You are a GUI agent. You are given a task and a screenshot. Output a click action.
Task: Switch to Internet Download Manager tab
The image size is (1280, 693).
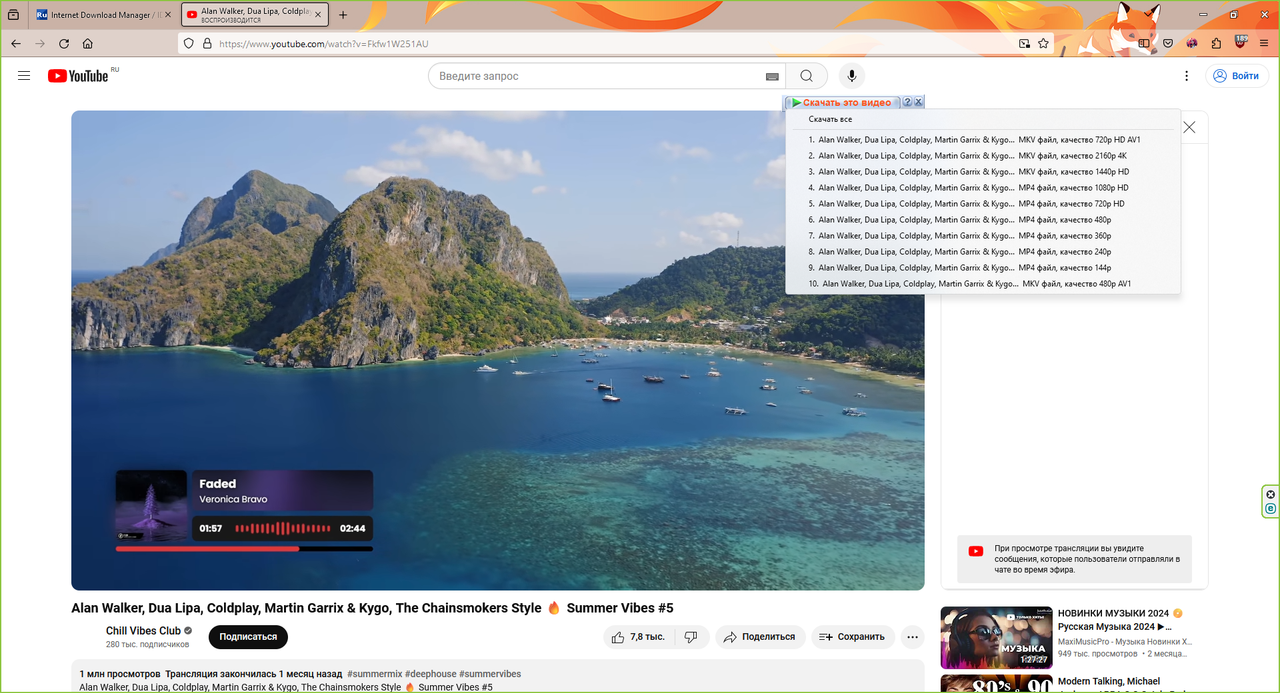[103, 15]
